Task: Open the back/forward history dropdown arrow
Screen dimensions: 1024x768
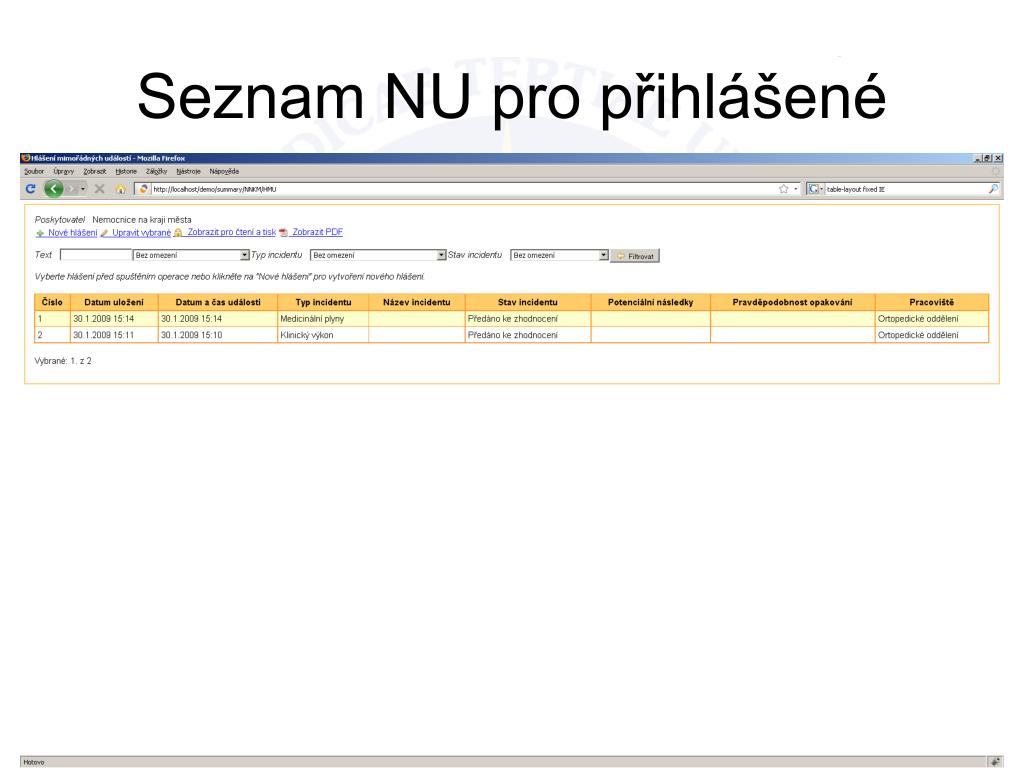Action: (x=83, y=189)
